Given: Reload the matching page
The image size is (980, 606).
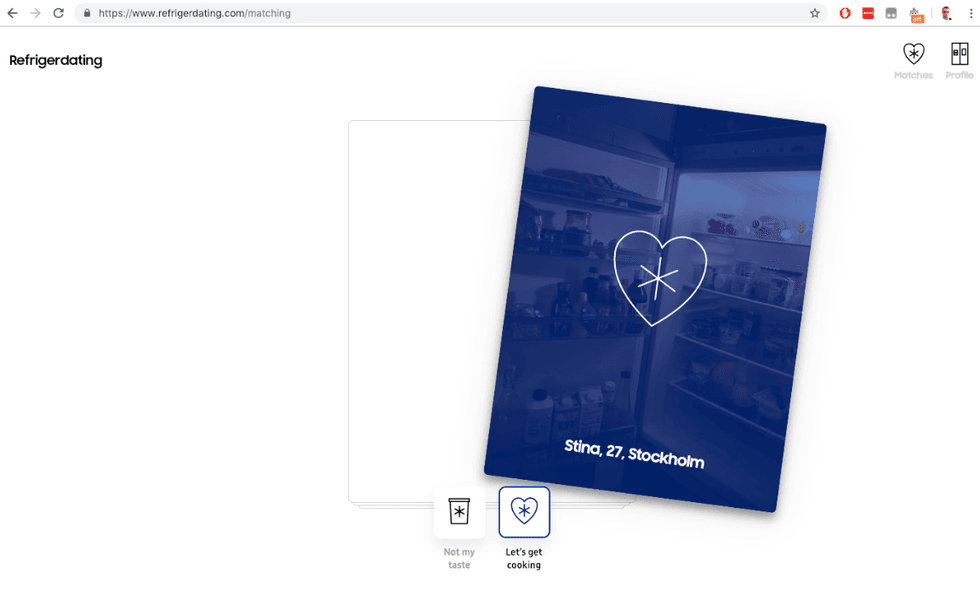Looking at the screenshot, I should 58,13.
